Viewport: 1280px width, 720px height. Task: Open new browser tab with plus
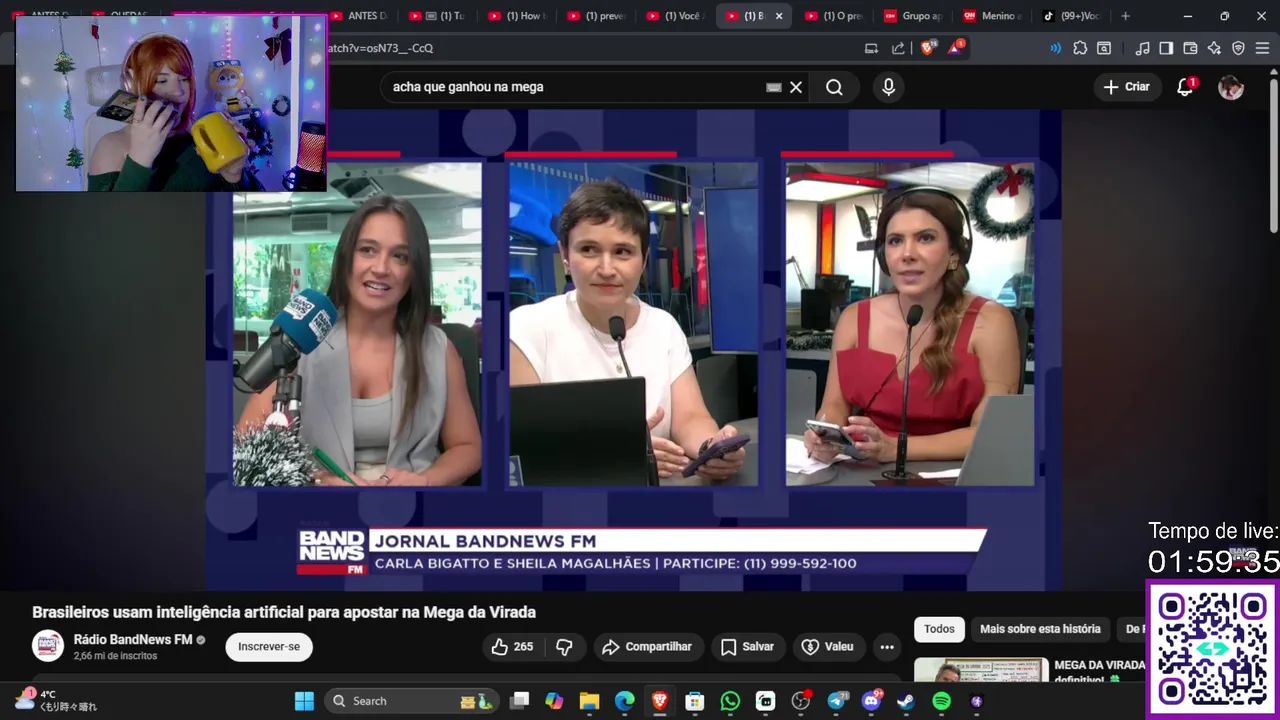1125,16
